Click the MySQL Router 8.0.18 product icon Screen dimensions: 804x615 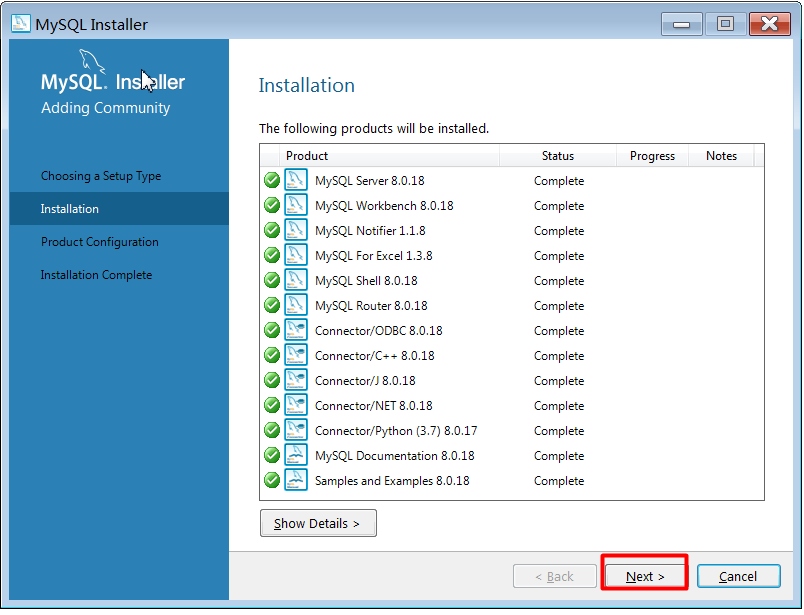point(296,306)
